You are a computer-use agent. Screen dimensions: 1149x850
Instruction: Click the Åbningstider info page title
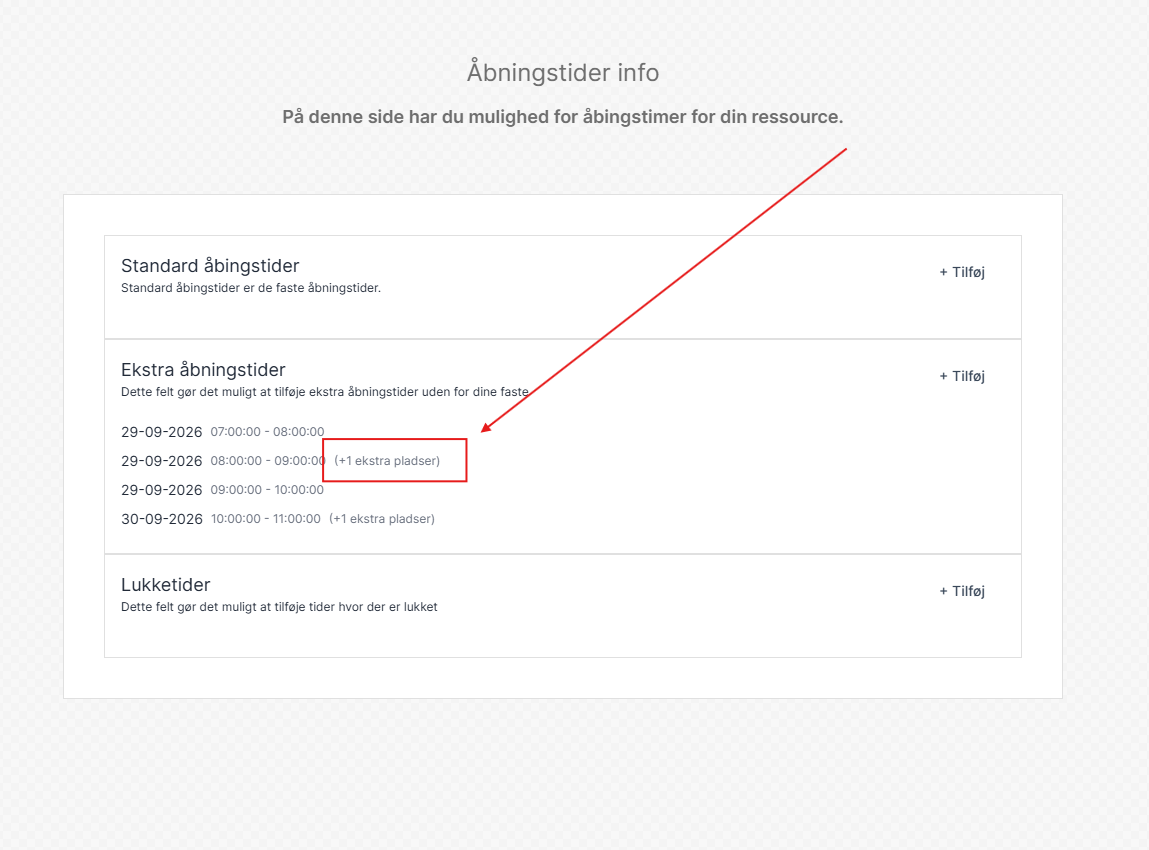(x=563, y=73)
